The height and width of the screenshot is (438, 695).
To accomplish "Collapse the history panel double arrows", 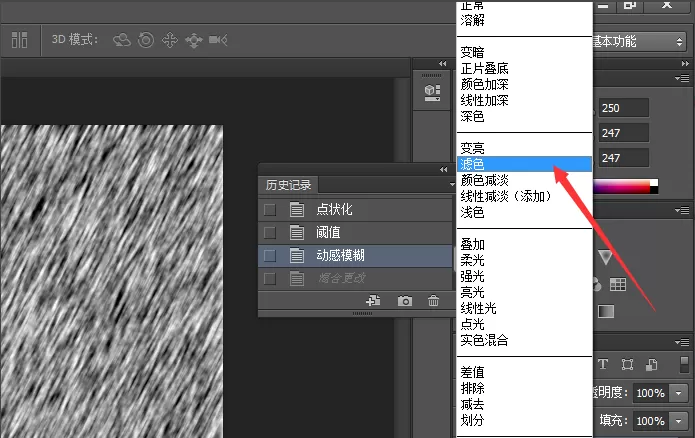I will [443, 169].
